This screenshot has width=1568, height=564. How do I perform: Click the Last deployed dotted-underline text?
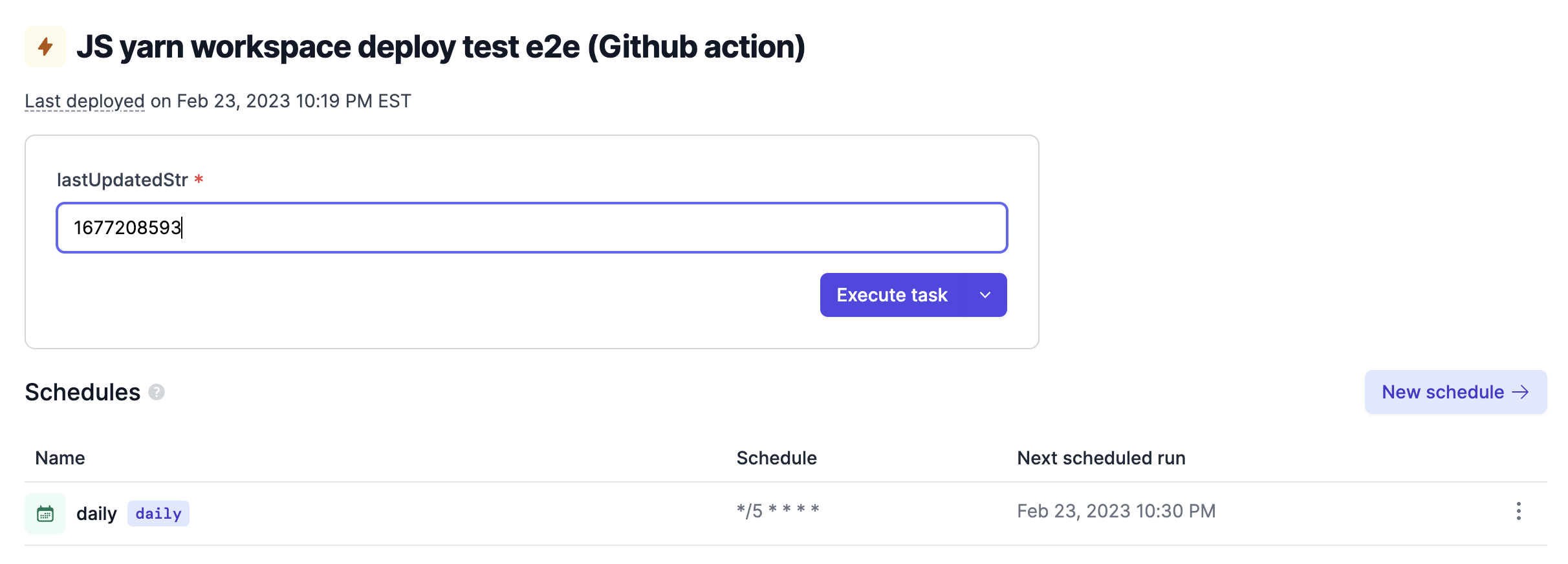click(x=85, y=101)
